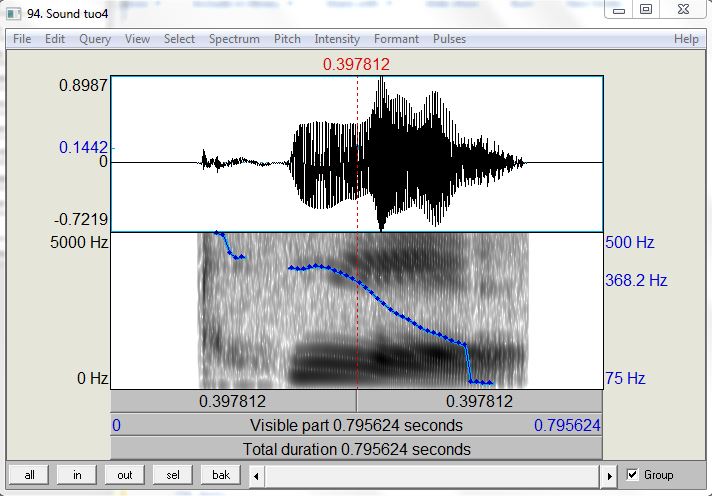Click the -0.7219 amplitude minimum label
Screen dimensions: 712x496
click(x=81, y=219)
